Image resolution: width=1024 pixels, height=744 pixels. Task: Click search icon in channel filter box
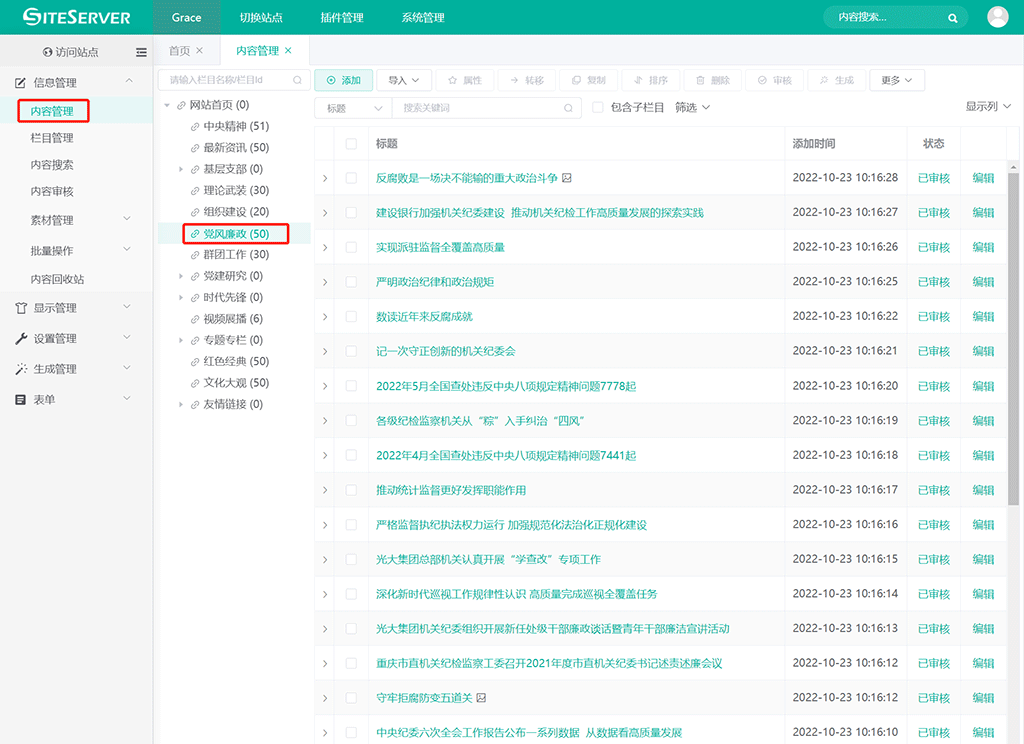pyautogui.click(x=297, y=80)
